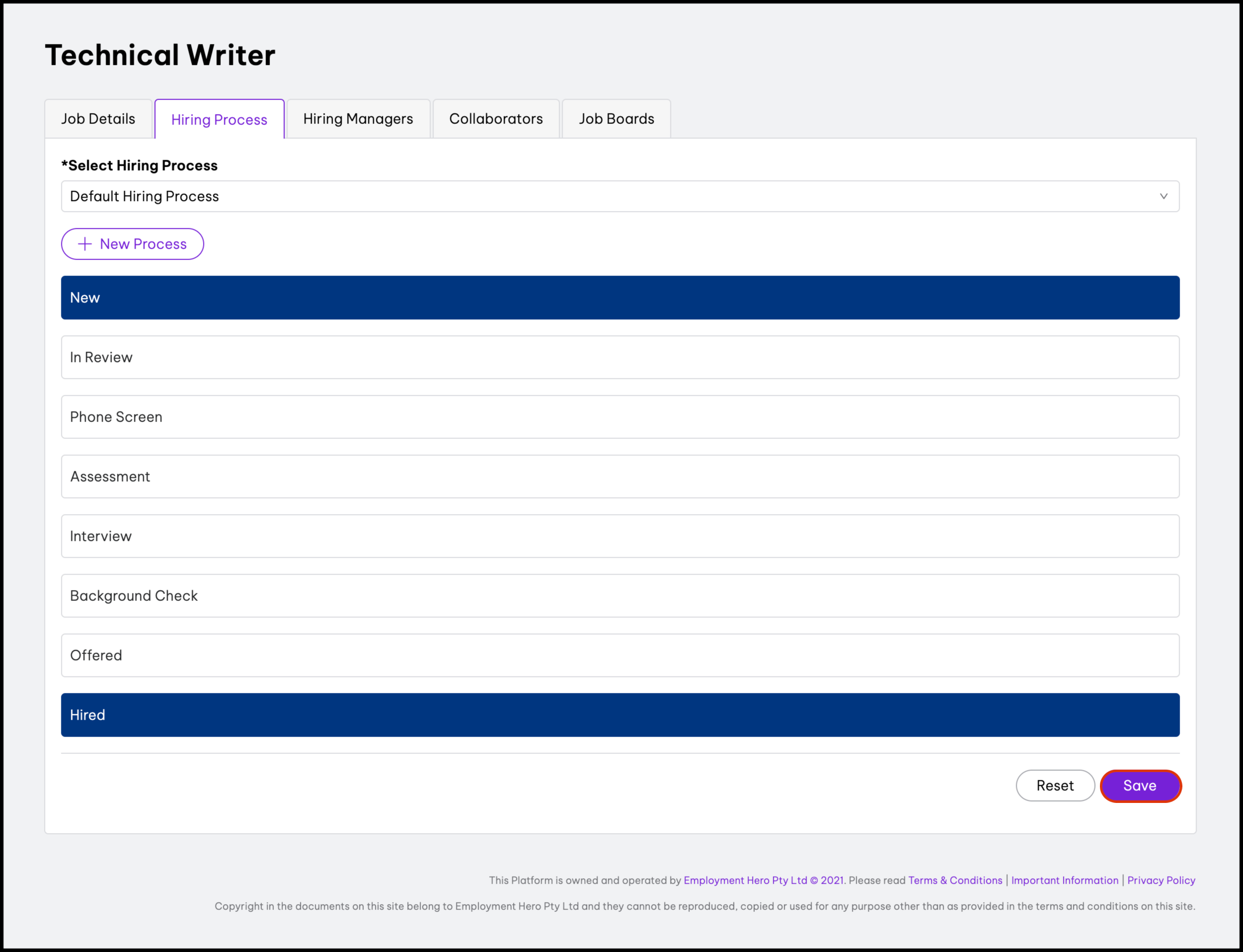
Task: Click the Hired stage bar
Action: coord(620,715)
